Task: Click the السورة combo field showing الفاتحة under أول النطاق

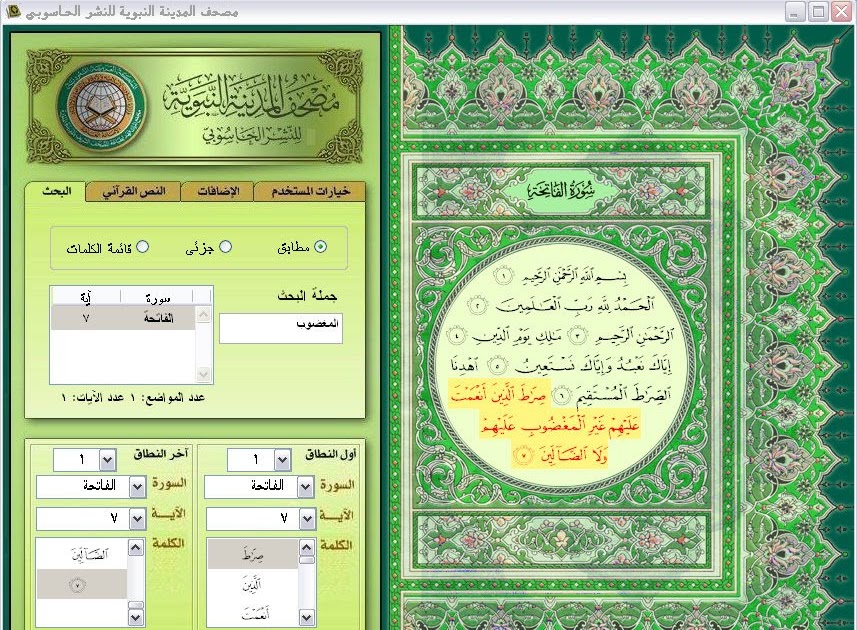Action: [259, 487]
